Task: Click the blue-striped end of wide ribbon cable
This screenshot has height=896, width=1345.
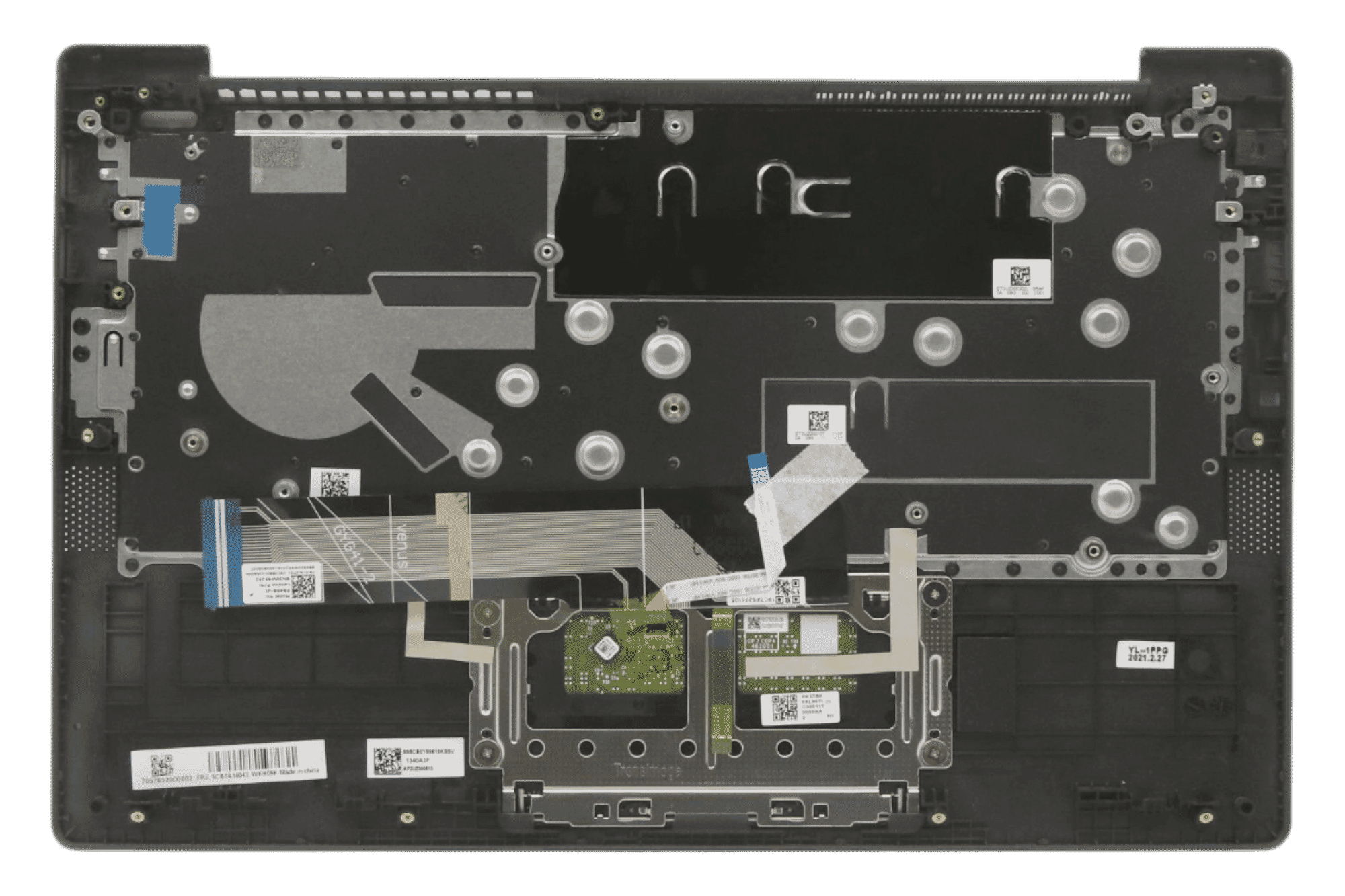Action: point(222,555)
